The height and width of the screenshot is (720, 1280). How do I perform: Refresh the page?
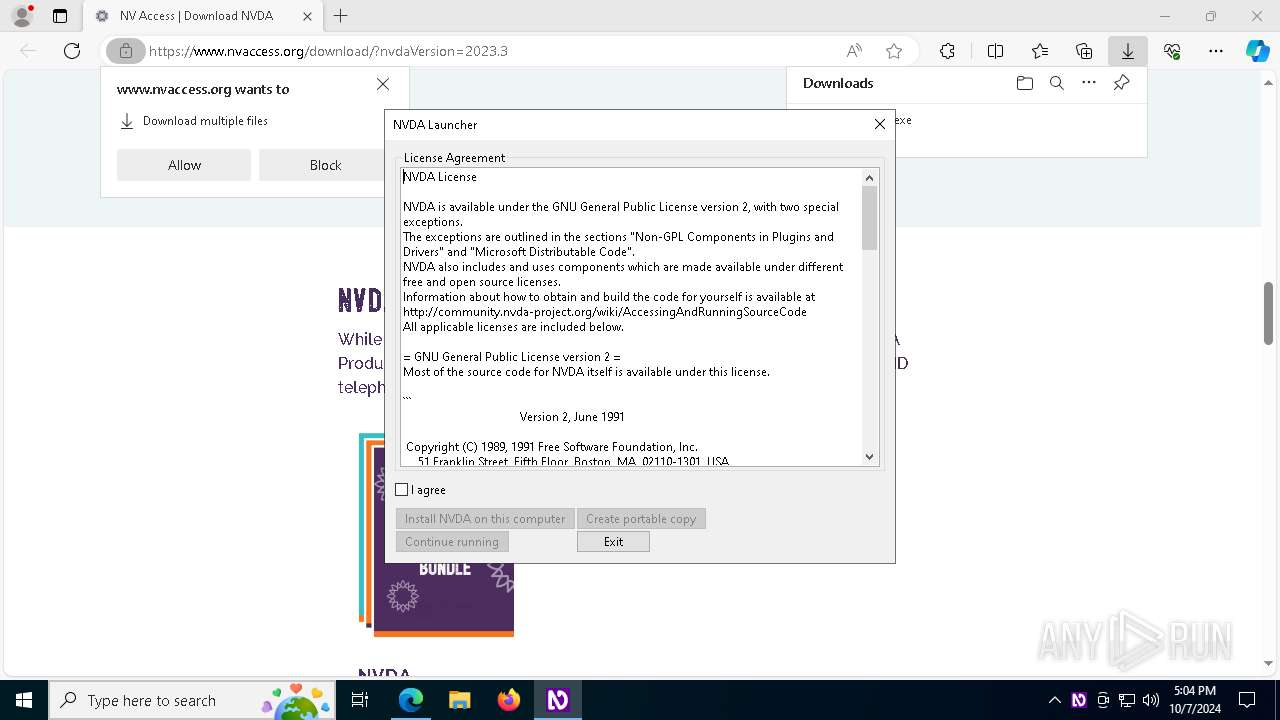tap(72, 51)
